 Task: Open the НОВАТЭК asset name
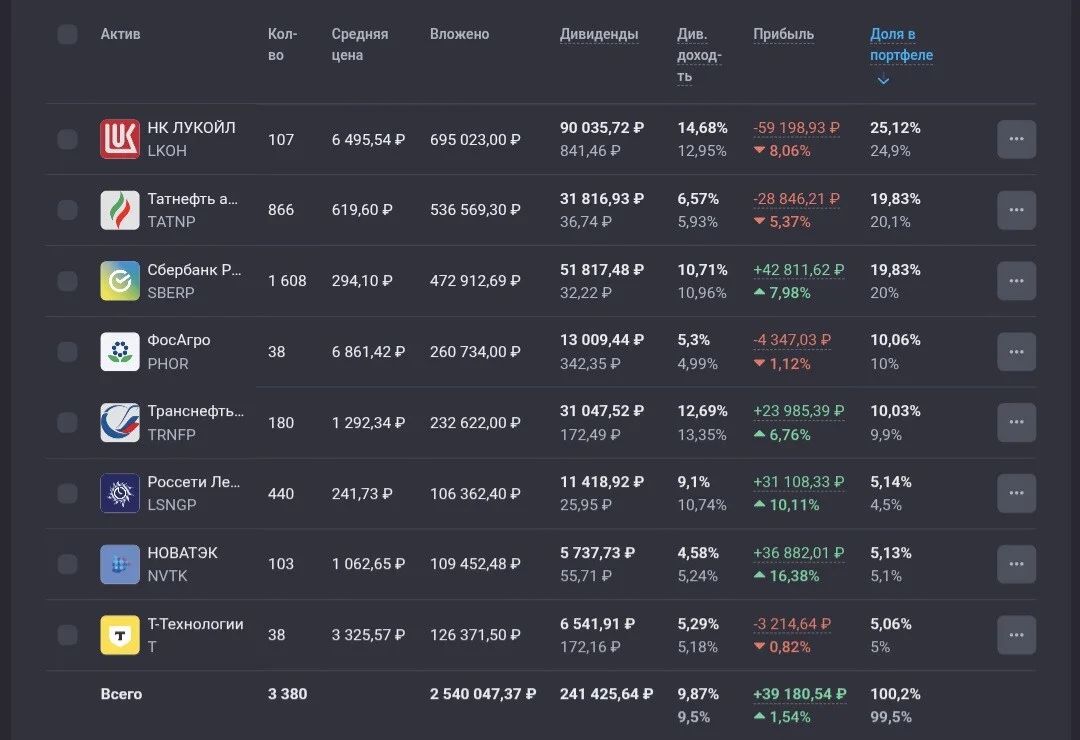click(183, 553)
